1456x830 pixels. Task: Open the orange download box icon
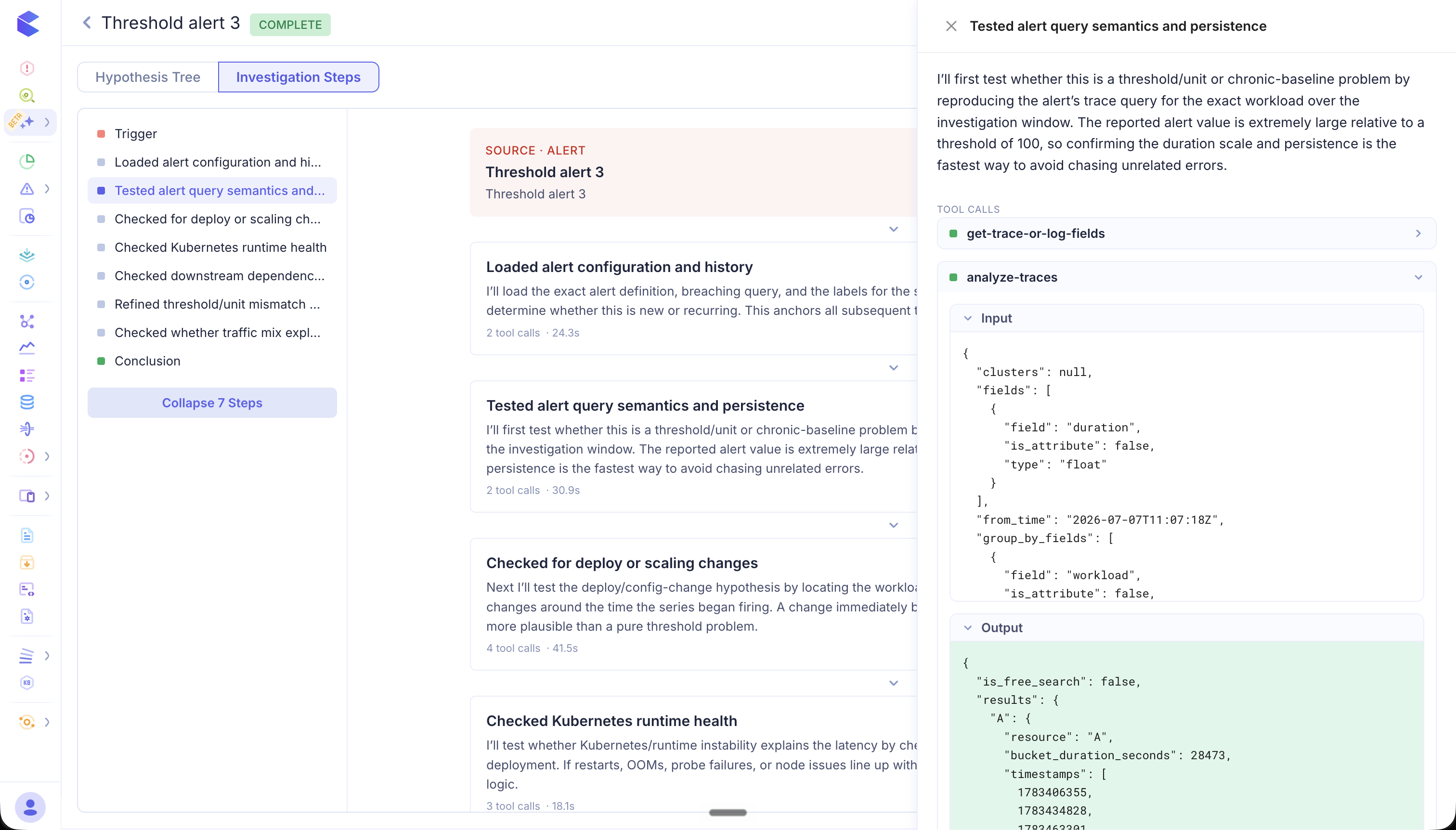click(x=27, y=563)
